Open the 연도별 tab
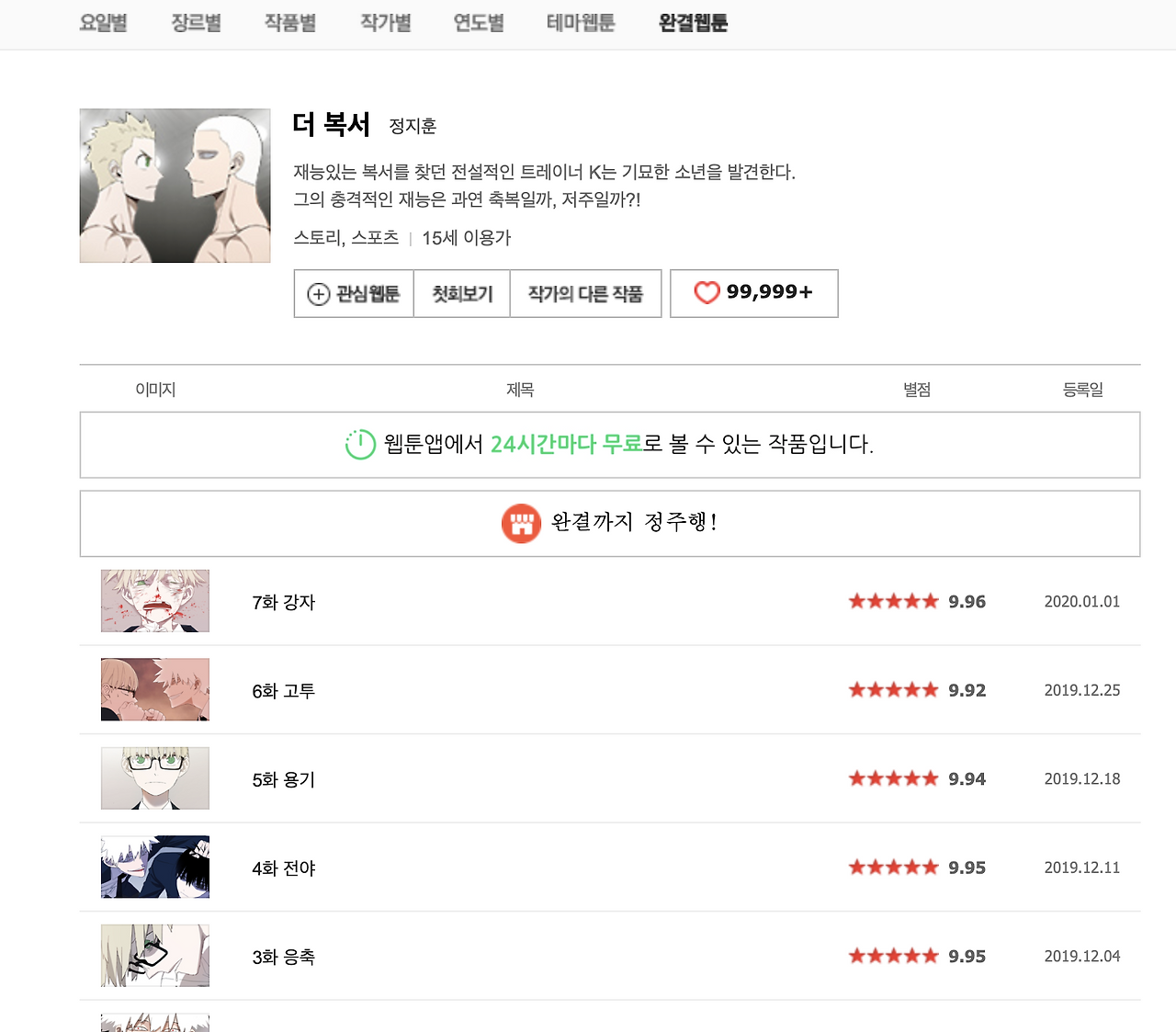Viewport: 1176px width, 1032px height. [x=479, y=23]
